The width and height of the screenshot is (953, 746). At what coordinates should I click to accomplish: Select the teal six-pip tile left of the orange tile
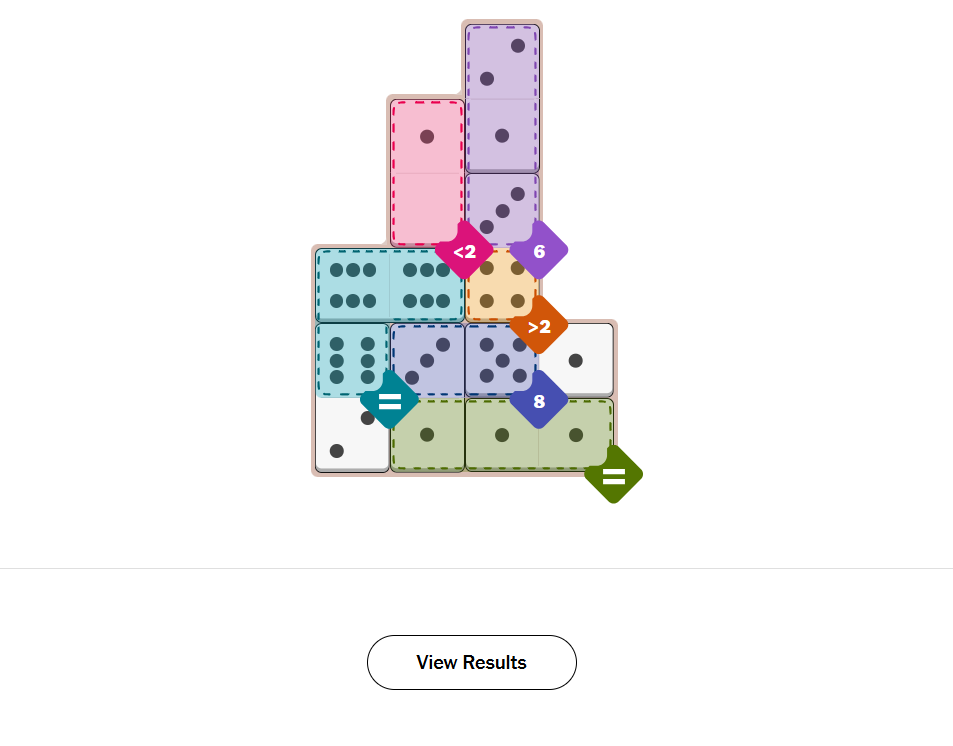pyautogui.click(x=427, y=284)
